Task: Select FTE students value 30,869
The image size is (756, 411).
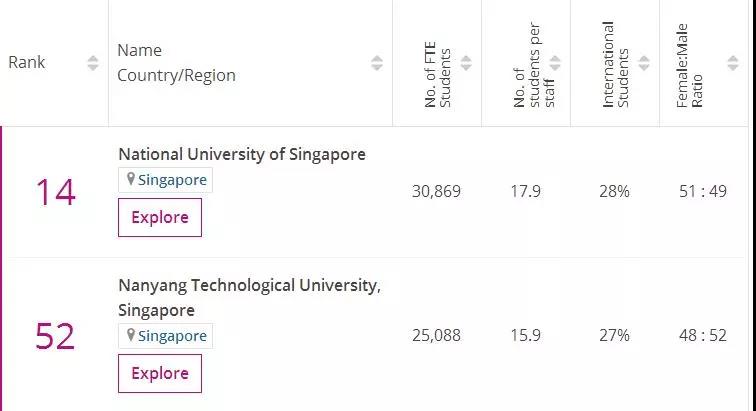Action: coord(436,191)
